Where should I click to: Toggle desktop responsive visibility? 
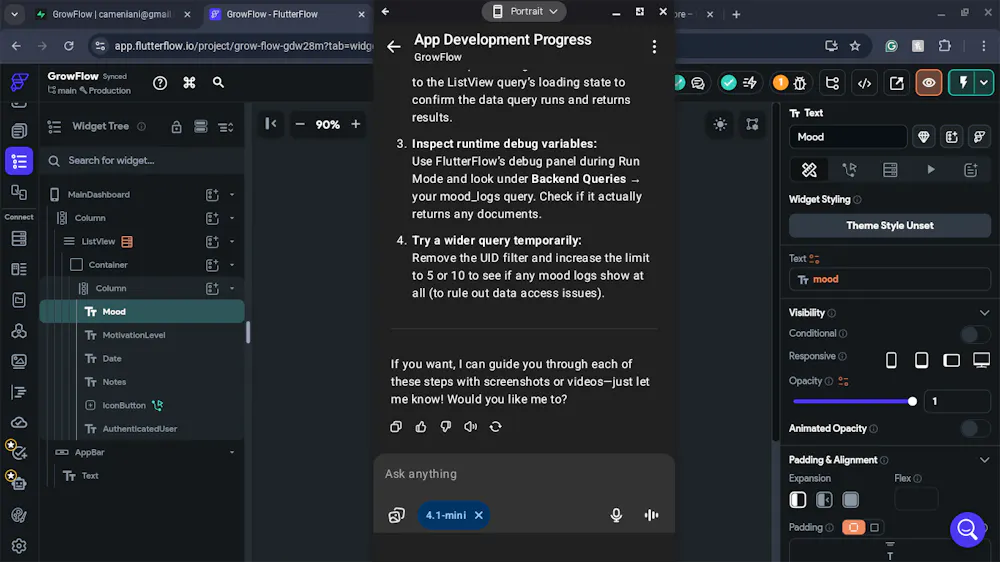[982, 360]
